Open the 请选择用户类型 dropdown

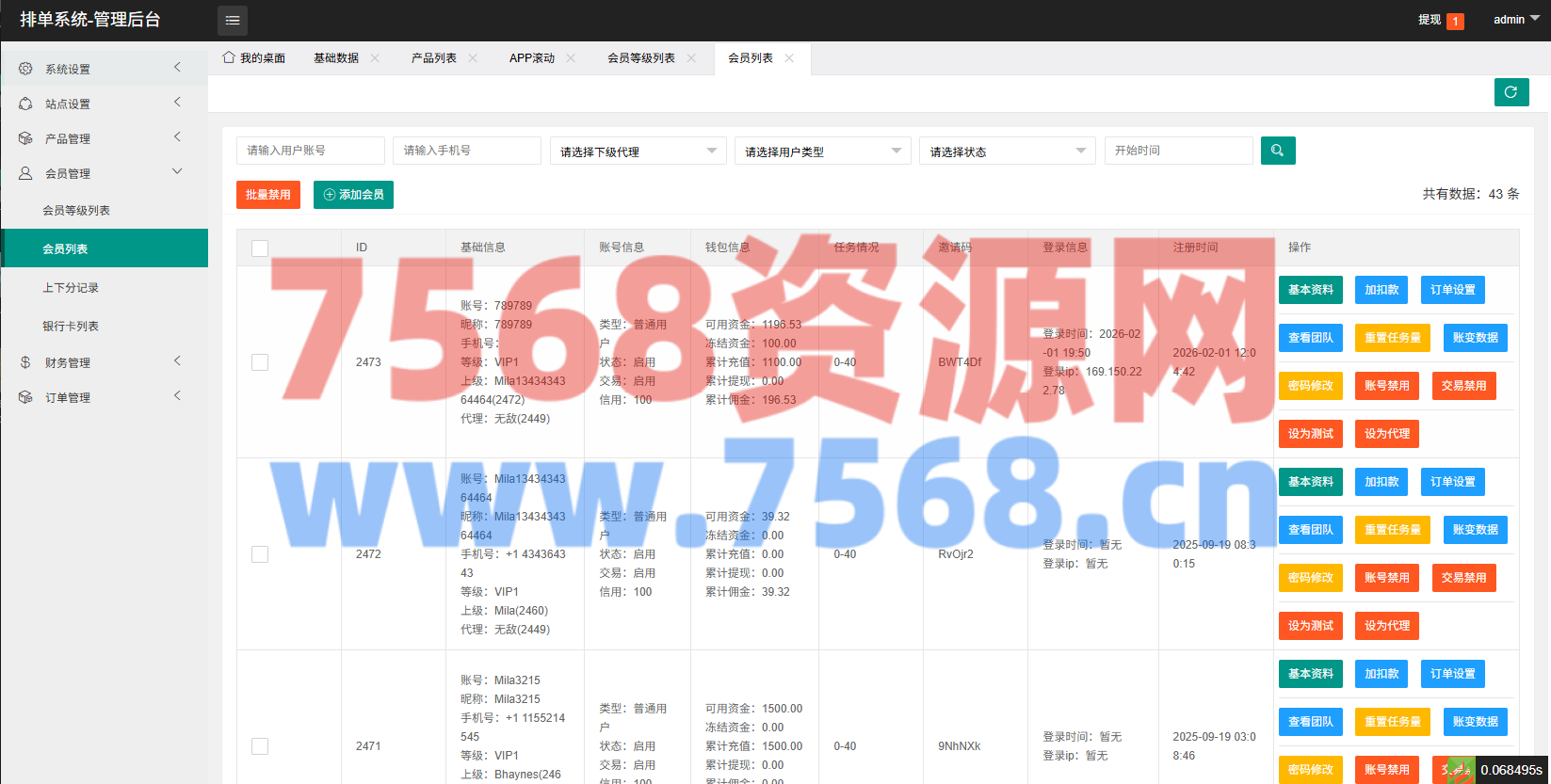tap(822, 152)
